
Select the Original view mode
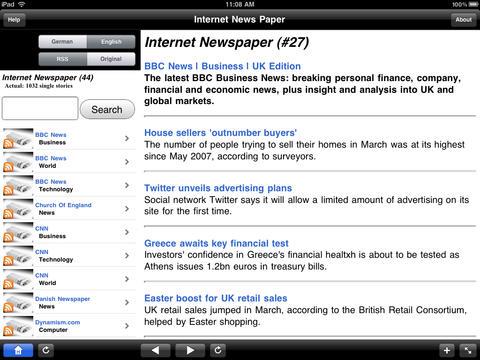111,59
